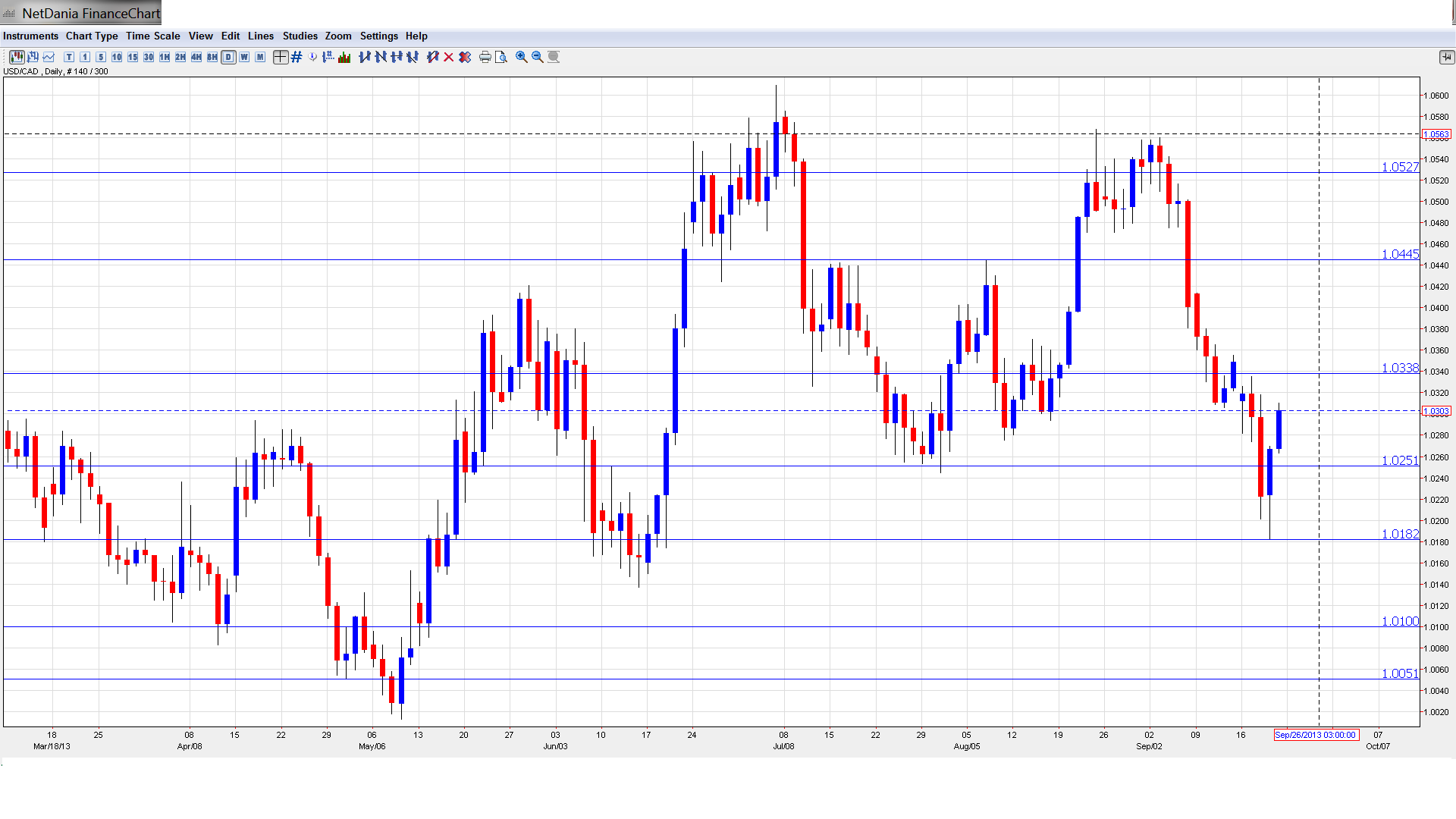Click the top-right panel toggle button
This screenshot has height=819, width=1456.
click(x=1446, y=57)
